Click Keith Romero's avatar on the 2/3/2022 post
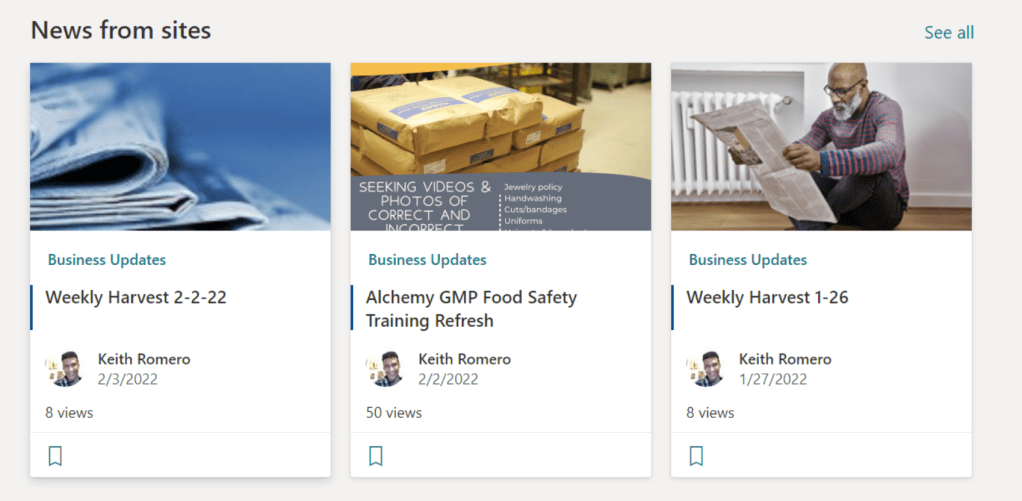 [x=65, y=369]
